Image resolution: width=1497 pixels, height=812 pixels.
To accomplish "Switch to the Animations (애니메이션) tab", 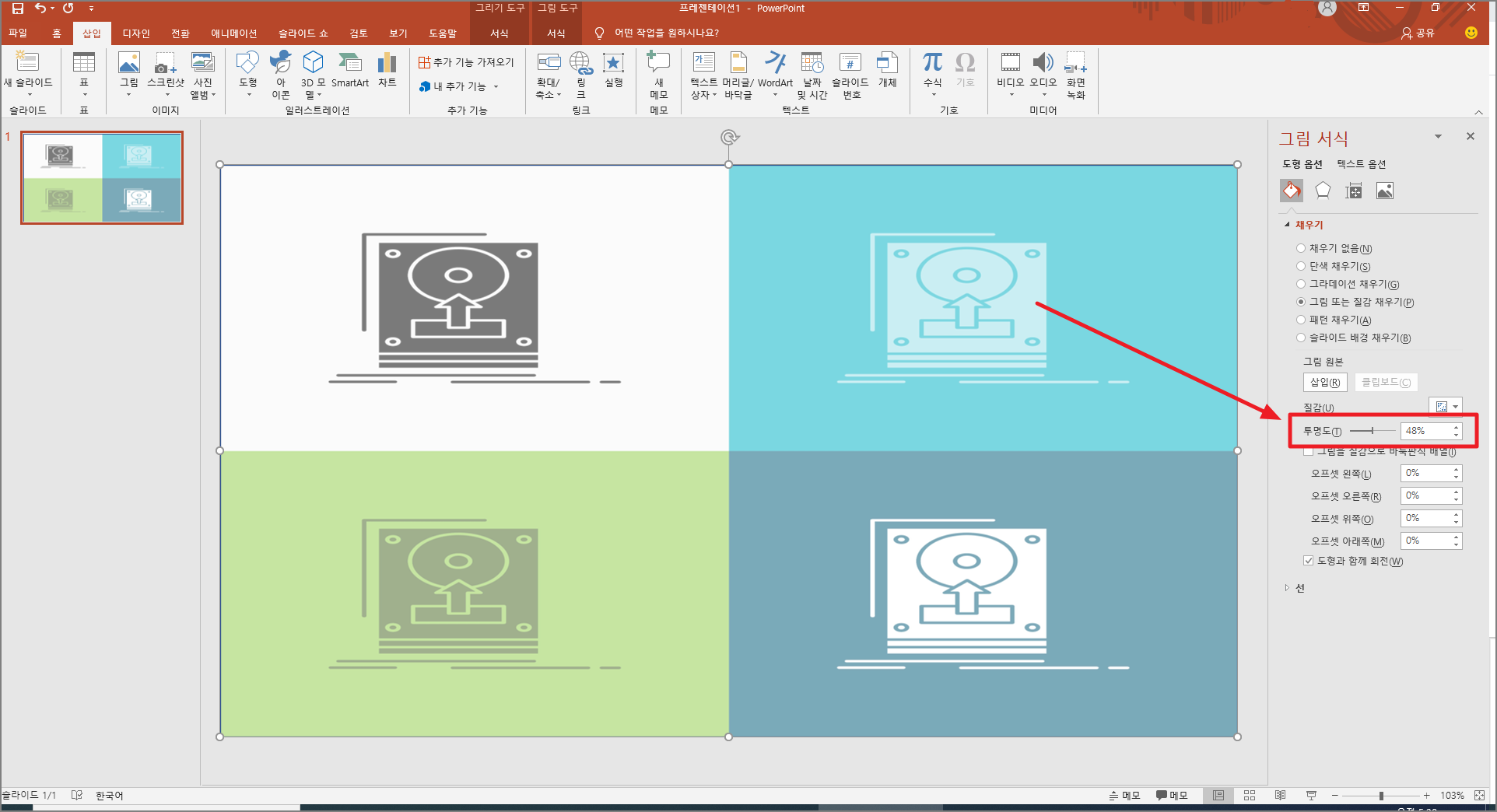I will (x=234, y=33).
